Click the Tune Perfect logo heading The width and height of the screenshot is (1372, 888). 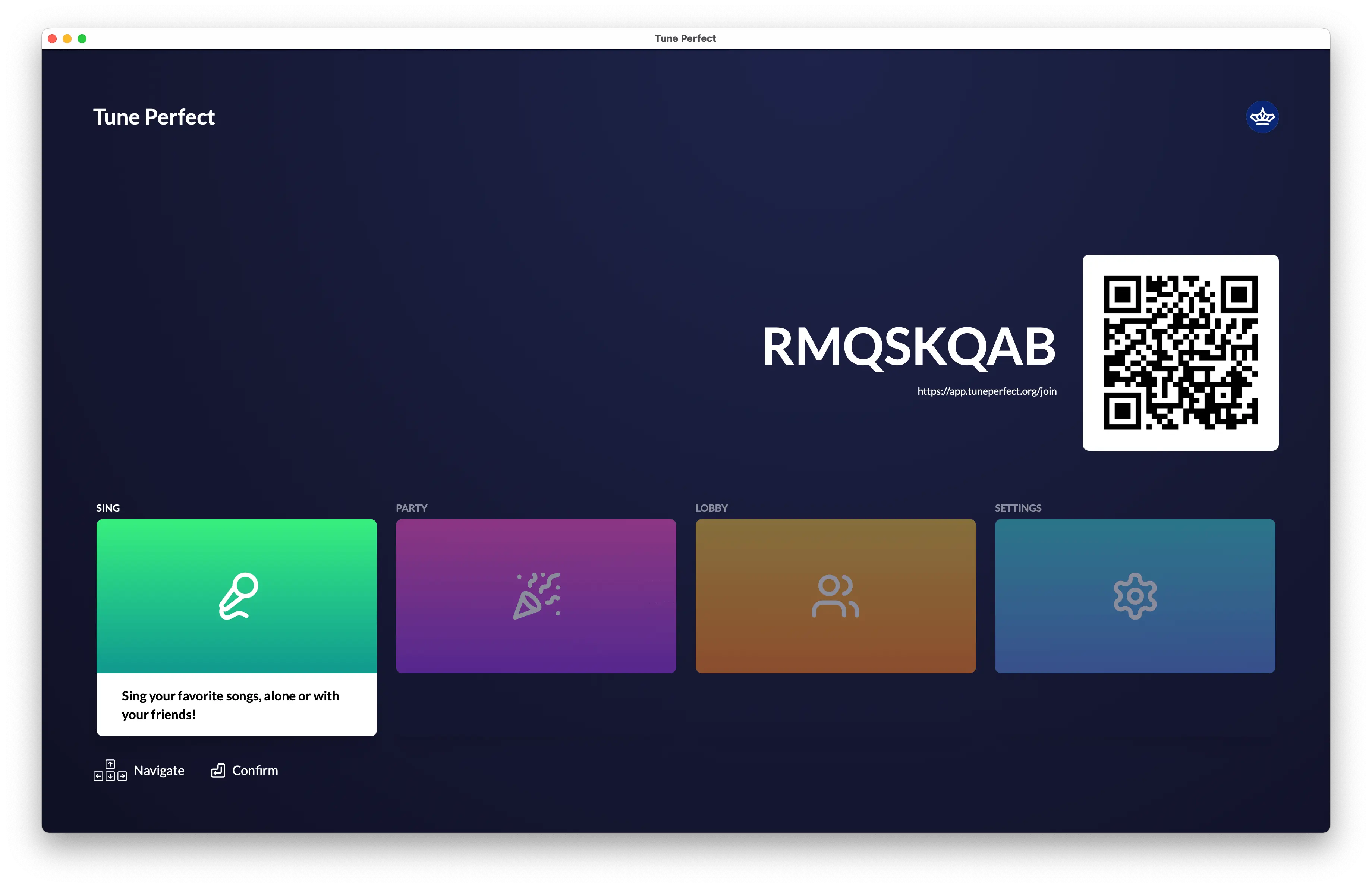point(154,117)
